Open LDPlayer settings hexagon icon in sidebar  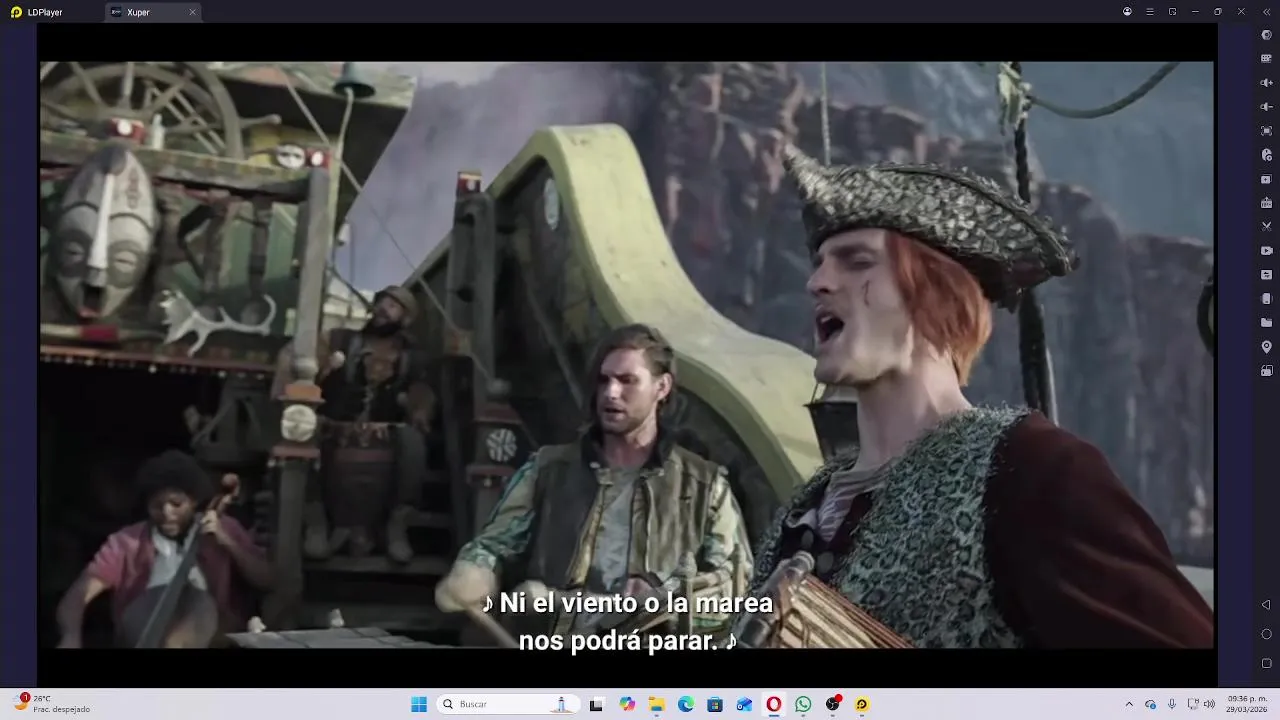(x=1266, y=35)
